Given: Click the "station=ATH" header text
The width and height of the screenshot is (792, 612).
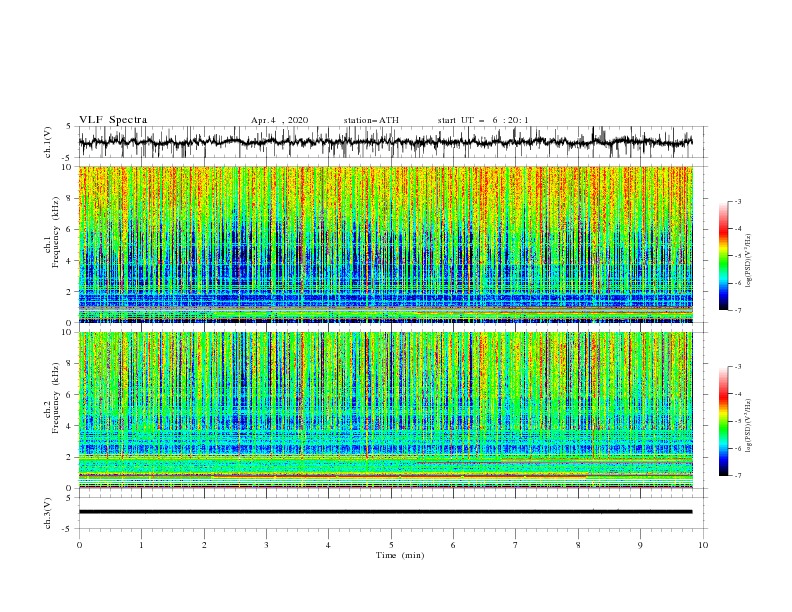Looking at the screenshot, I should 371,120.
